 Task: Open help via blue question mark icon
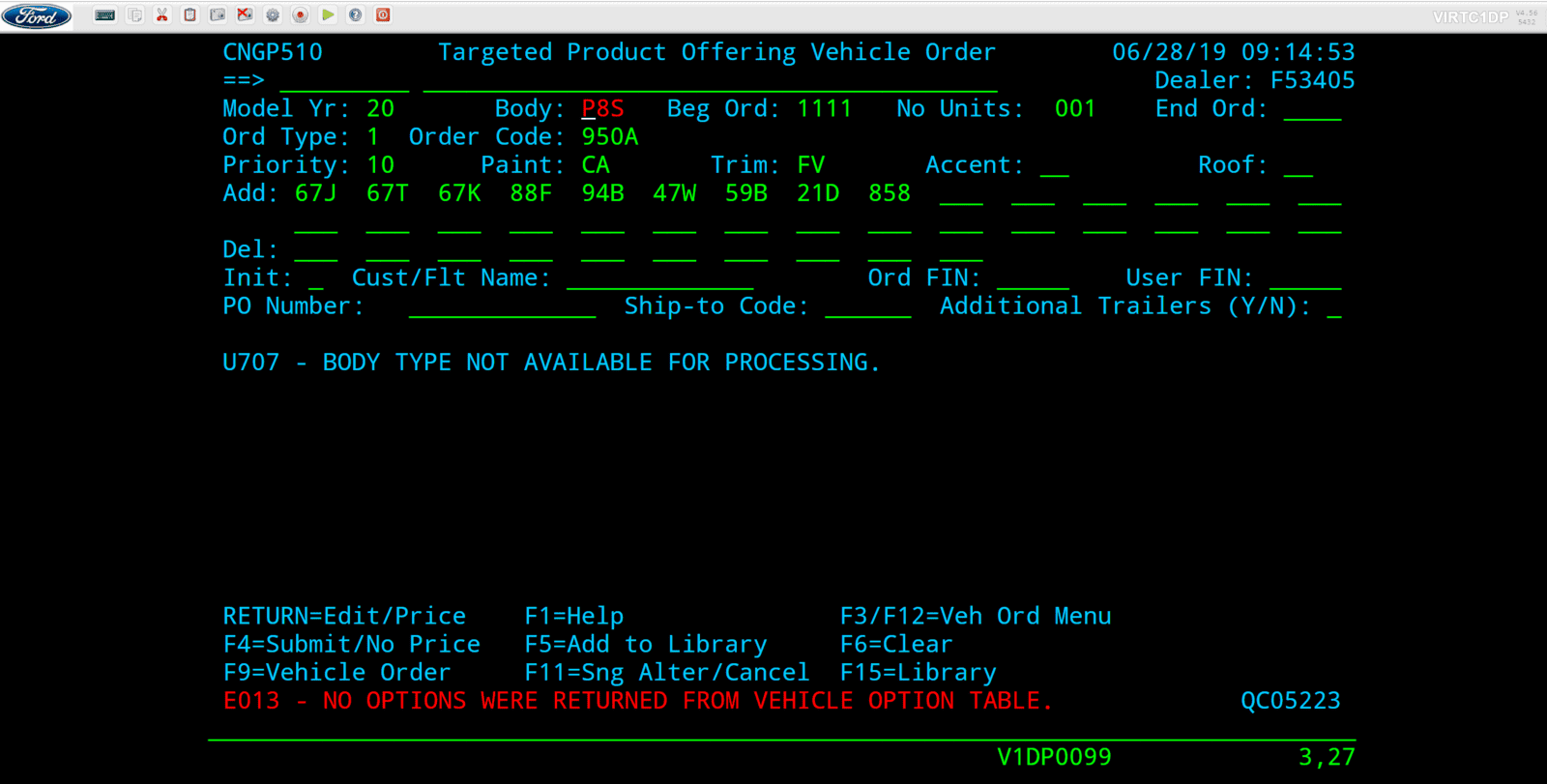(356, 15)
